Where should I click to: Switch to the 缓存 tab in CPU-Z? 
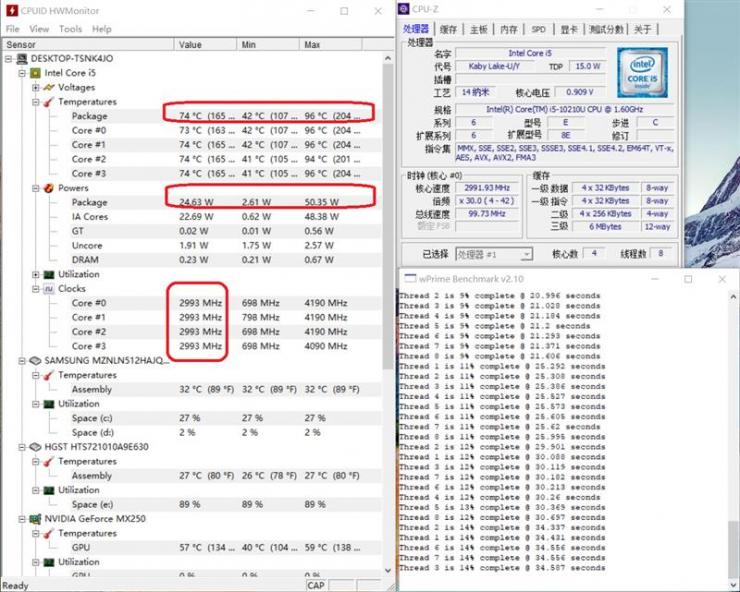pos(448,29)
